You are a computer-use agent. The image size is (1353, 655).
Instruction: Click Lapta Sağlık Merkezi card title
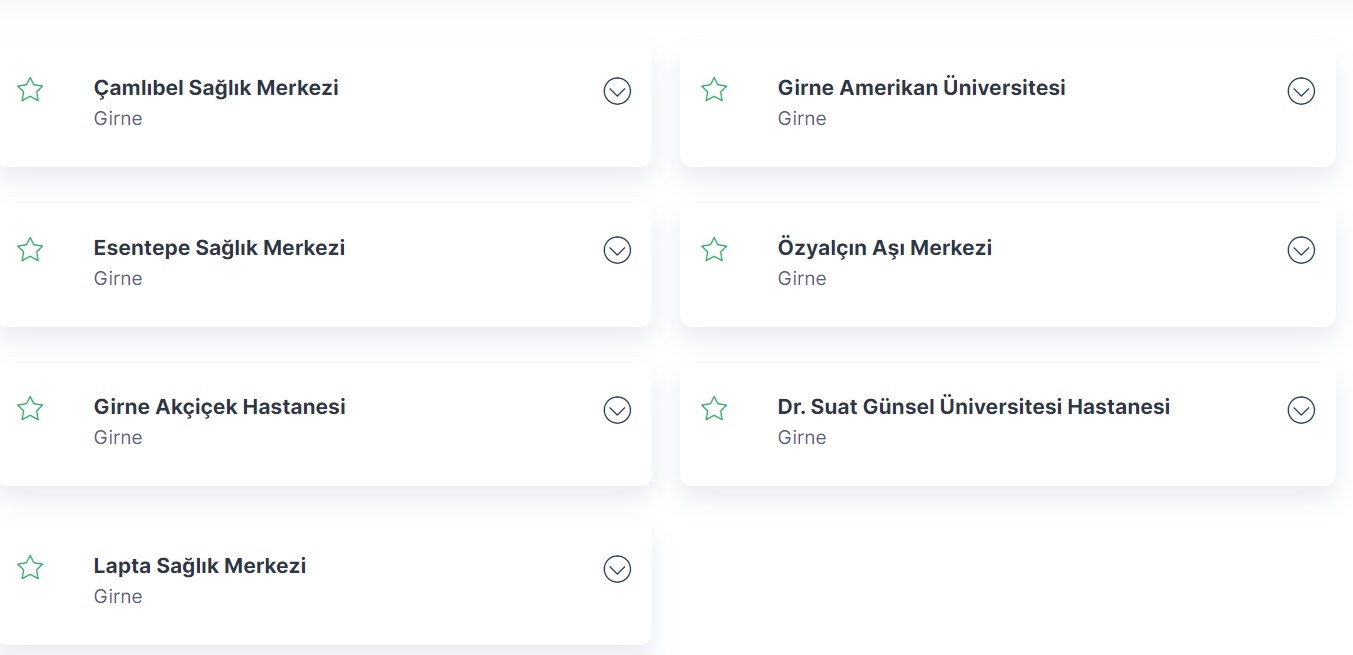click(x=200, y=566)
